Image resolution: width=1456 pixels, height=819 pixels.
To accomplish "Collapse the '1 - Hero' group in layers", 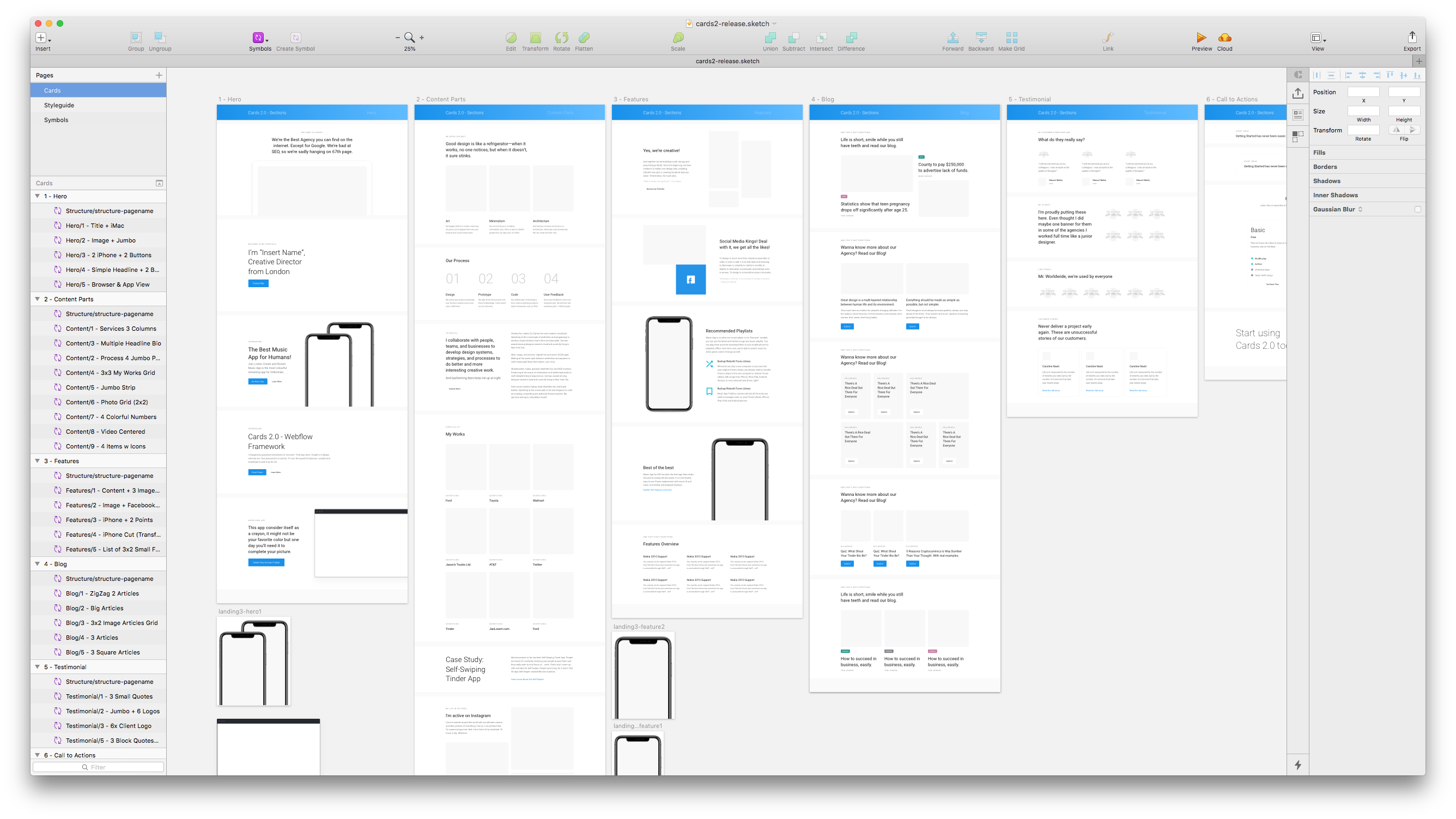I will click(37, 196).
